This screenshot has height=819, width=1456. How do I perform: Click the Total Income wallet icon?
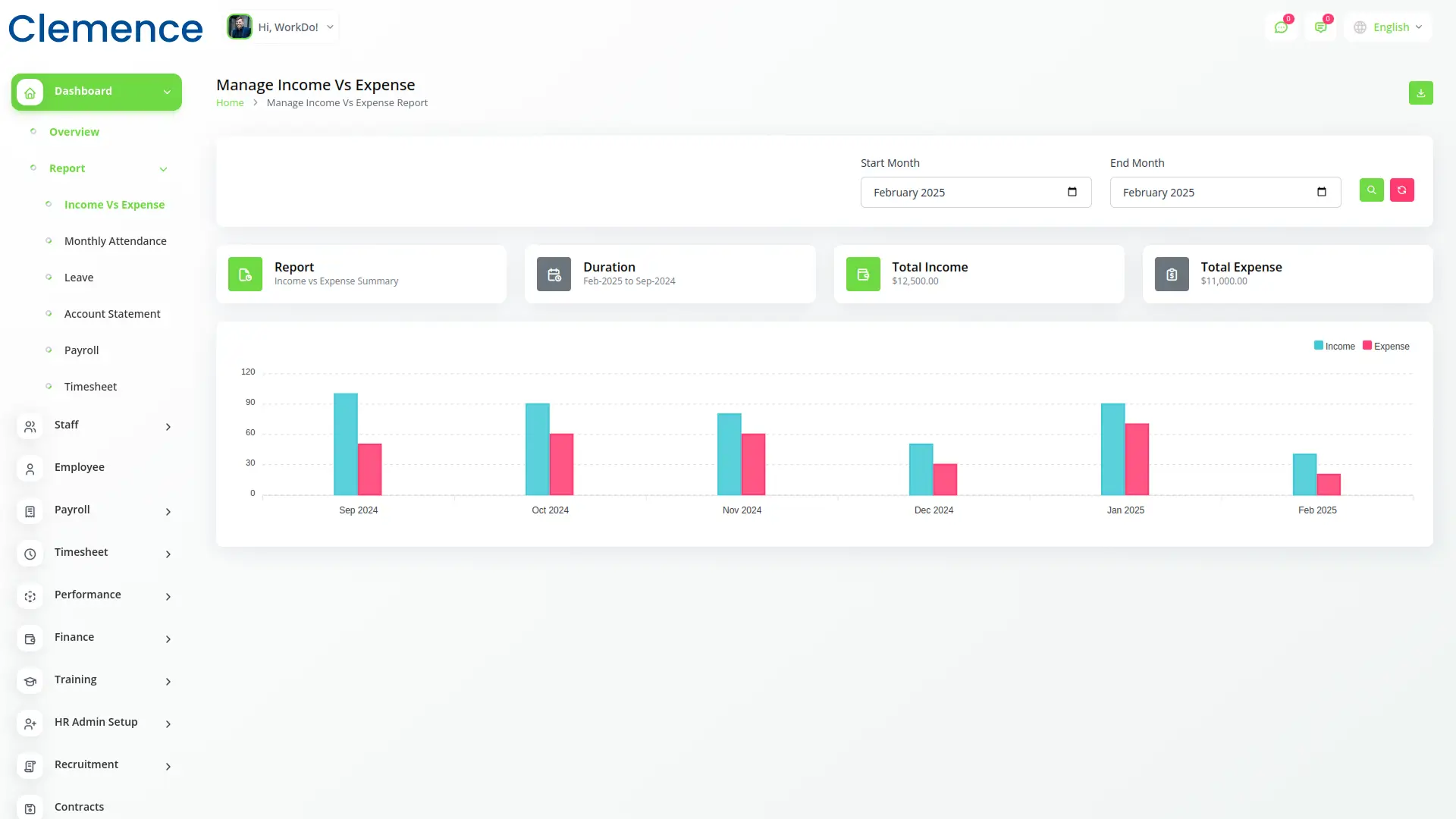[863, 275]
